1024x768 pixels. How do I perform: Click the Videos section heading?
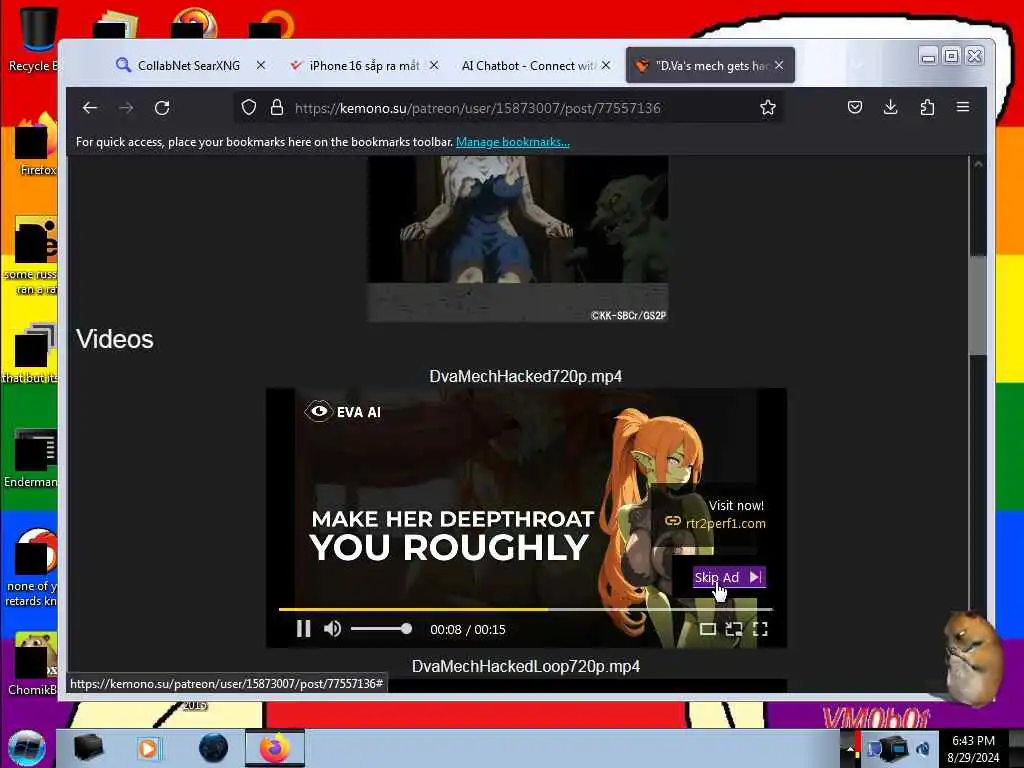coord(115,339)
